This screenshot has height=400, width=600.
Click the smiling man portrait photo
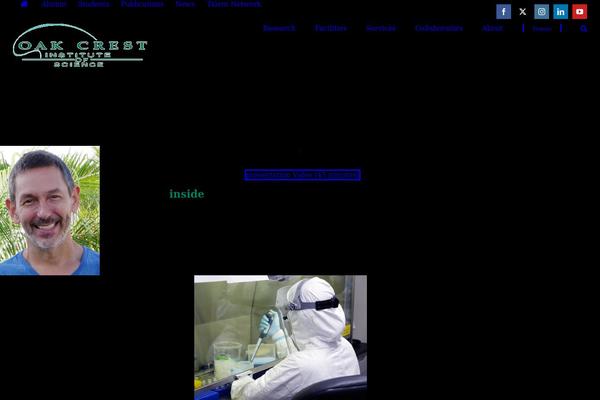tap(50, 210)
